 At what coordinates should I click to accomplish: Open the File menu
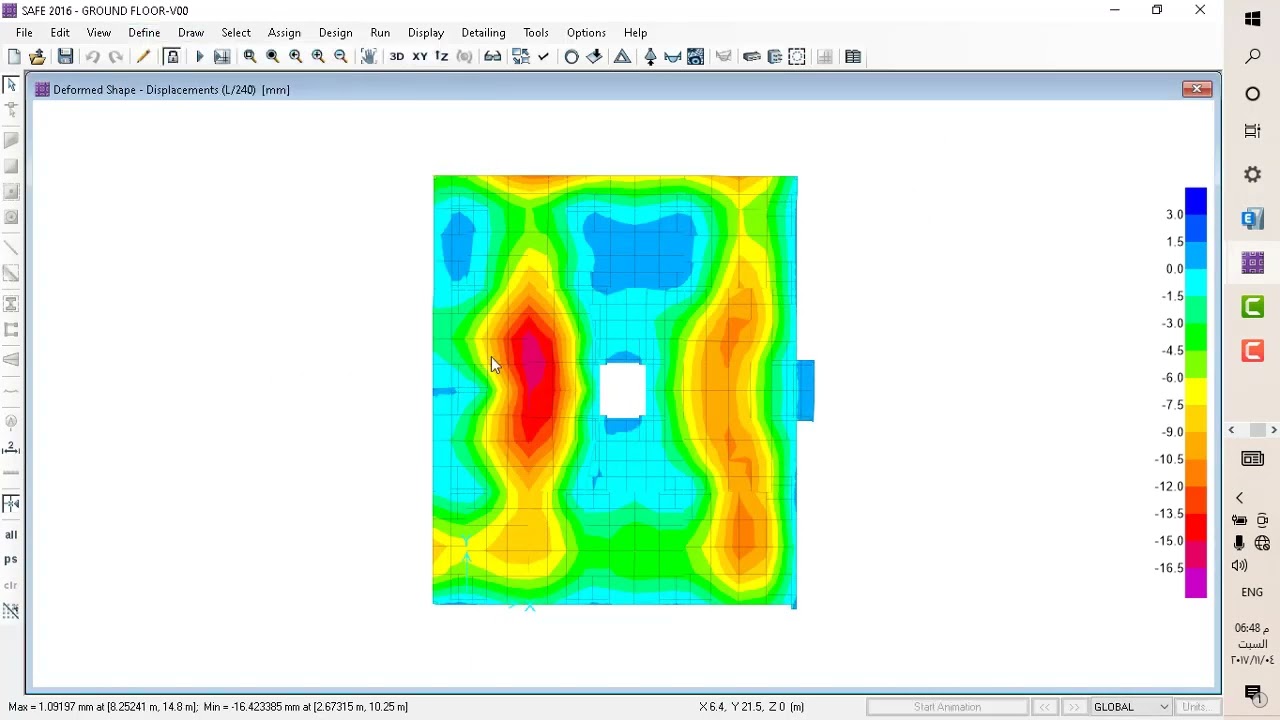(x=24, y=33)
